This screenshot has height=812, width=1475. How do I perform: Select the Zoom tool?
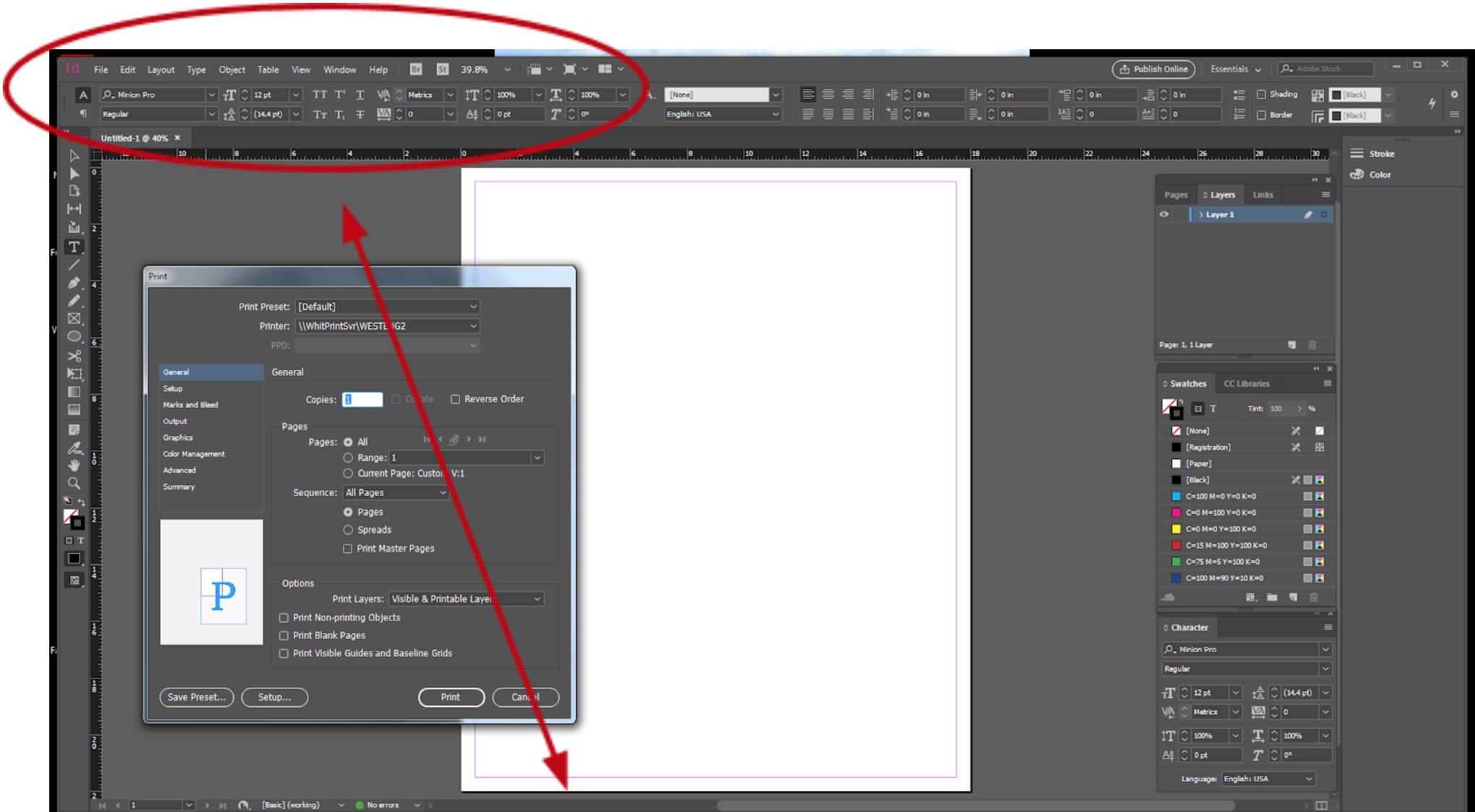click(74, 483)
